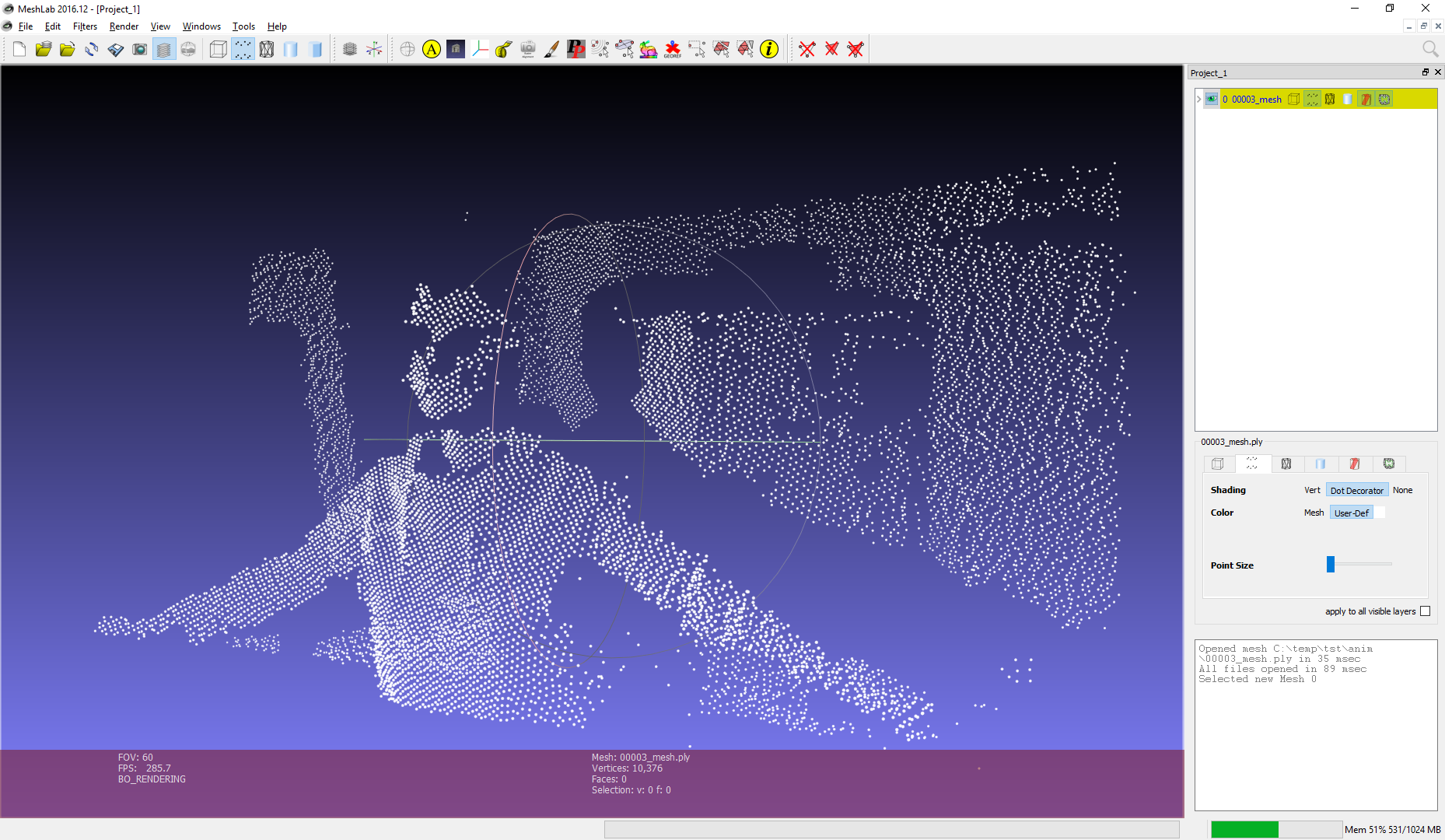Expand the 00003_mesh layer row

click(1198, 100)
